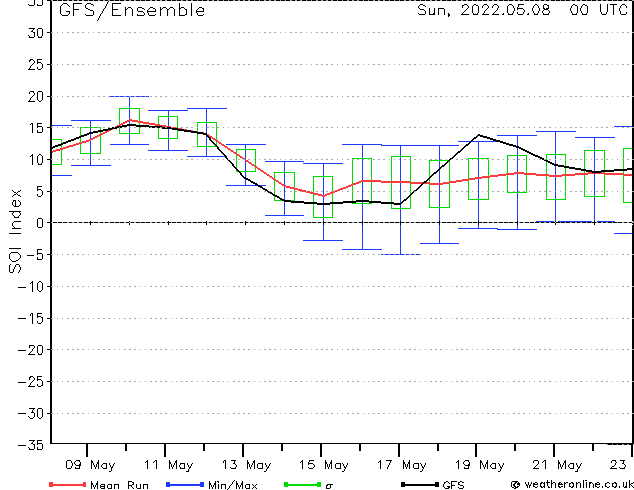
Task: Click the '21 May' x-axis label
Action: (557, 465)
